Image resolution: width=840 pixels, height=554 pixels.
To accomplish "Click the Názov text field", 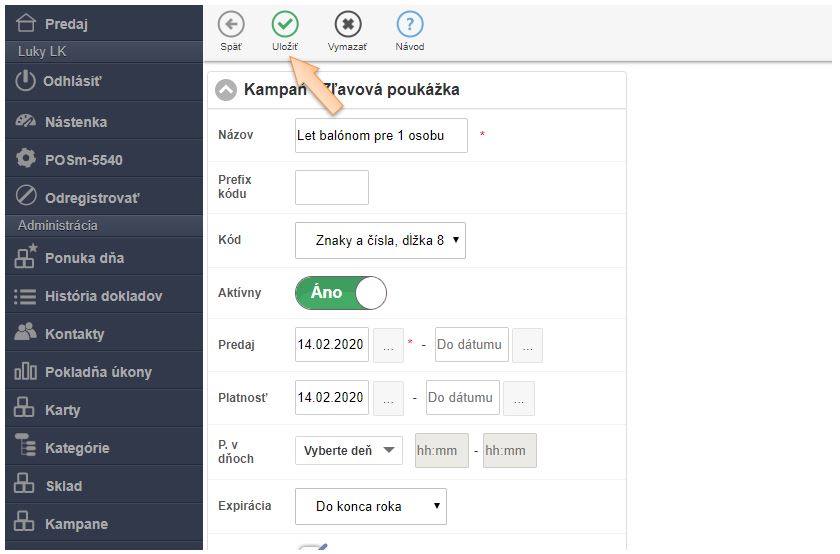I will (x=381, y=135).
